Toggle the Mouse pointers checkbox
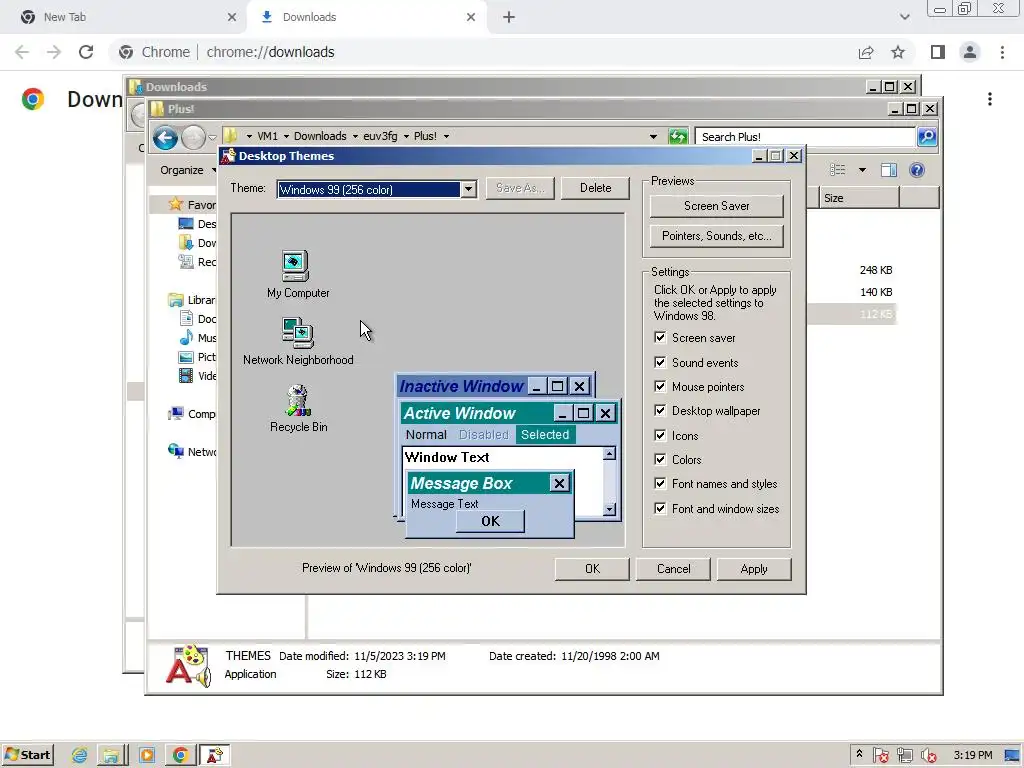Viewport: 1024px width, 768px height. (660, 387)
